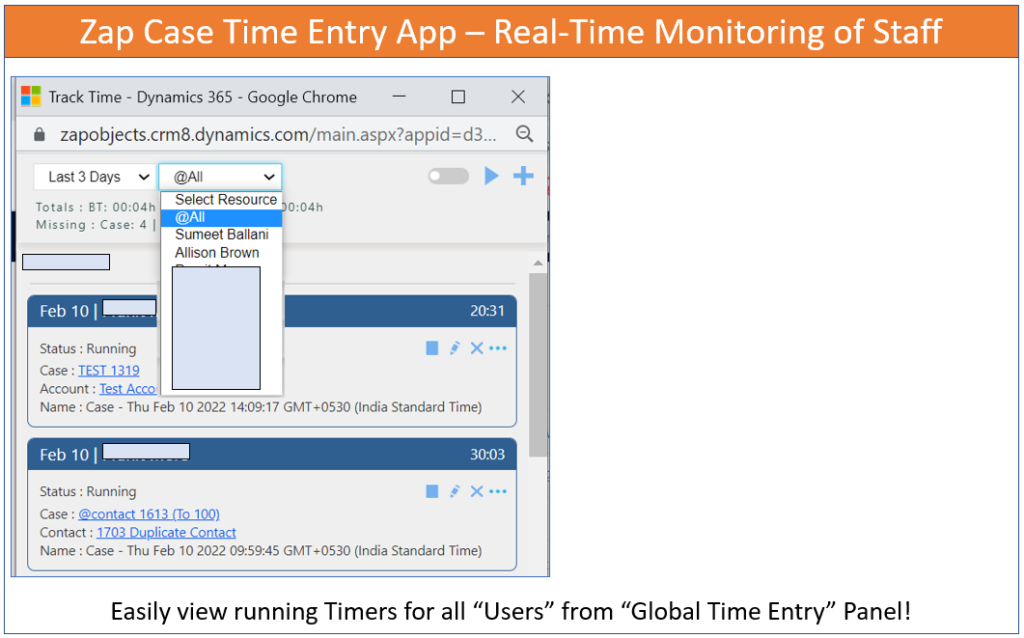This screenshot has width=1024, height=638.
Task: Click the Microsoft logo in title bar
Action: 31,96
